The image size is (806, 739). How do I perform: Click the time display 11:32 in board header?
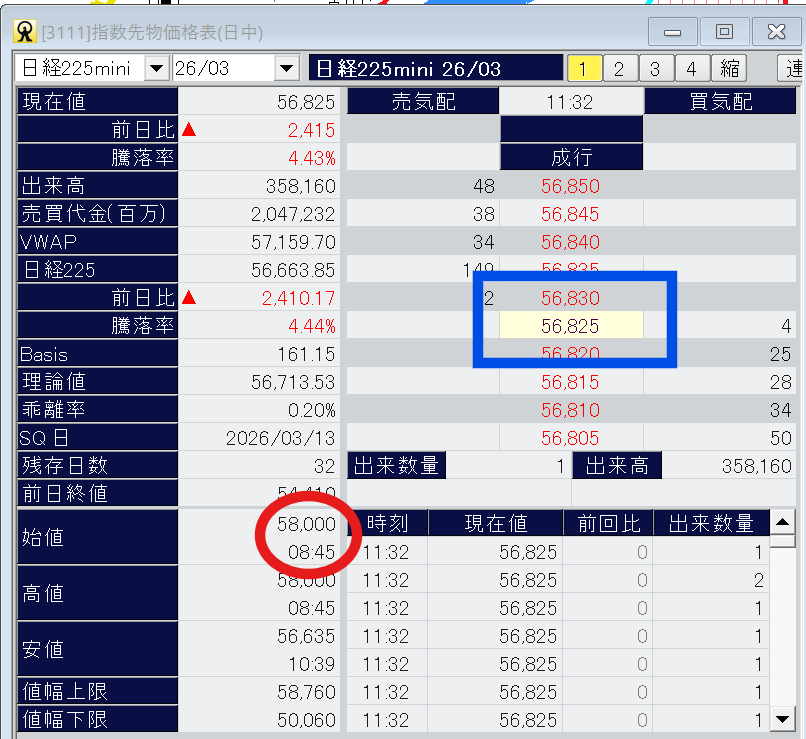pos(570,102)
